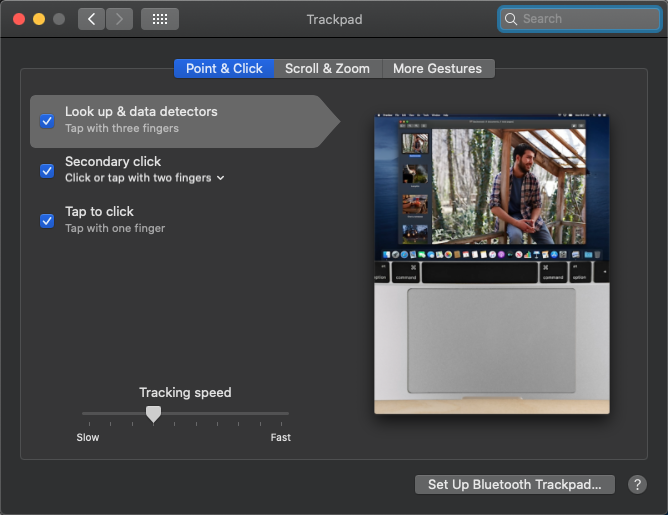
Task: Switch to the Scroll & Zoom tab
Action: coord(328,69)
